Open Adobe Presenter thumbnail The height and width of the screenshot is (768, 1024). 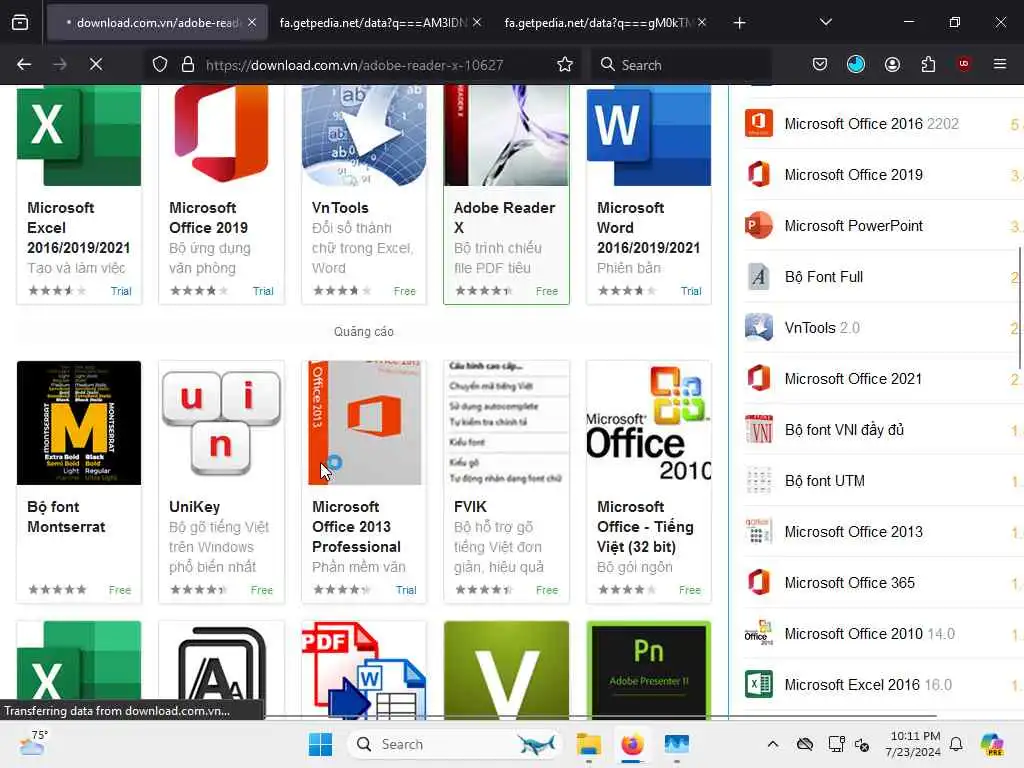648,670
